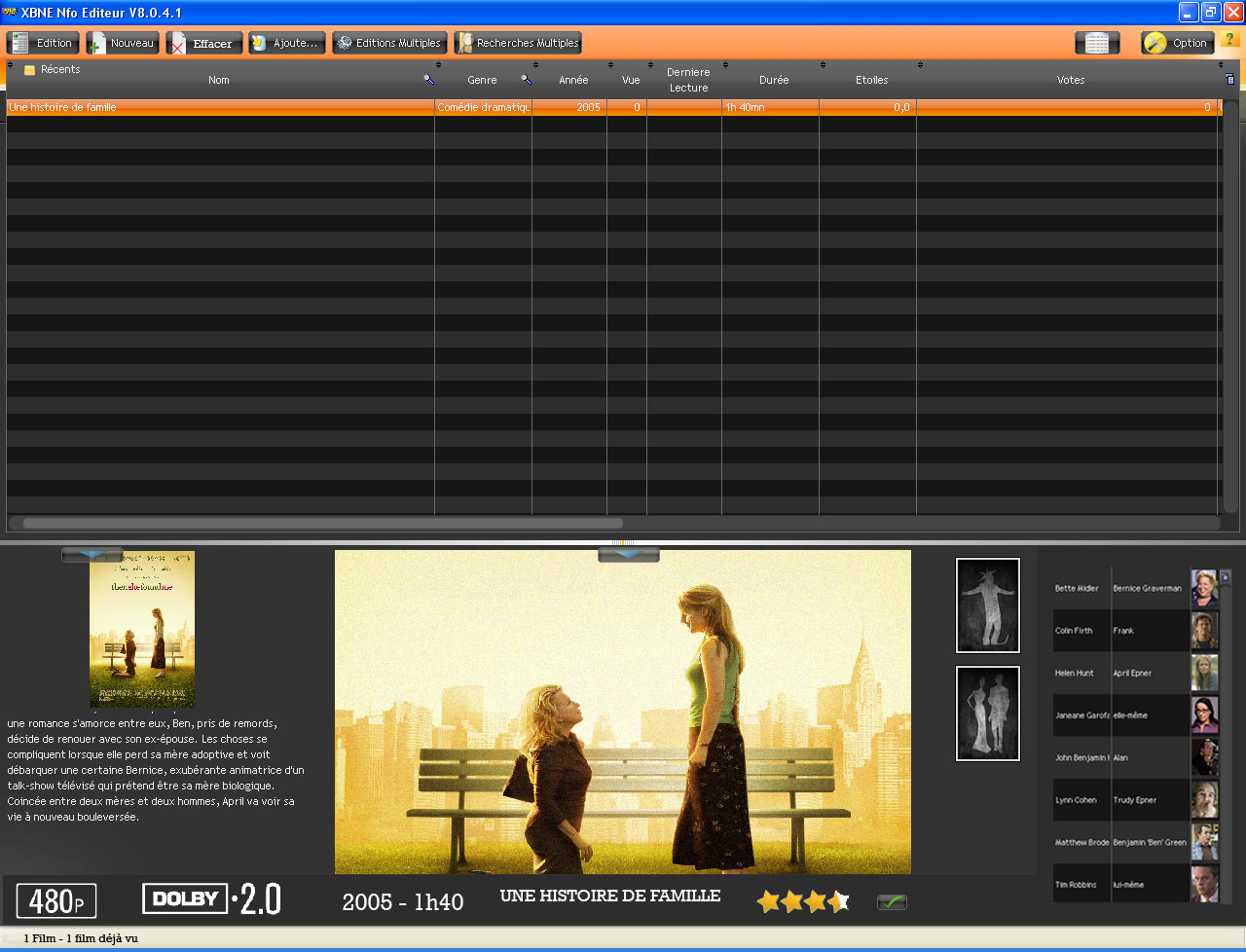Open the Option settings

point(1178,43)
